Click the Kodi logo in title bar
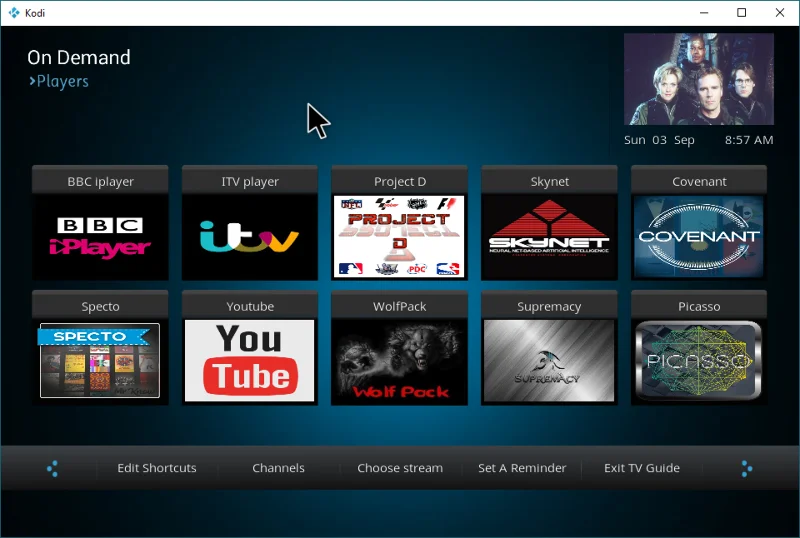Viewport: 800px width, 538px height. pos(14,13)
